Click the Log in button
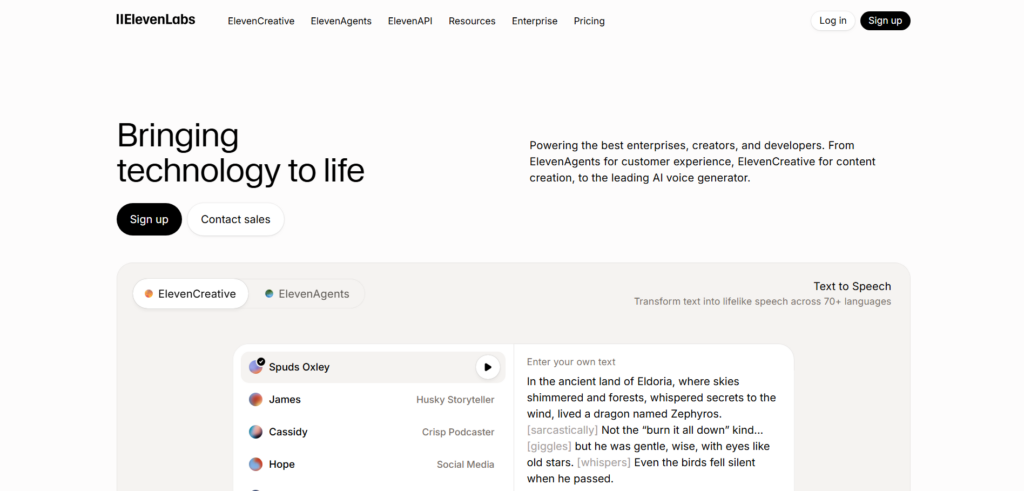Viewport: 1024px width, 491px height. tap(833, 21)
